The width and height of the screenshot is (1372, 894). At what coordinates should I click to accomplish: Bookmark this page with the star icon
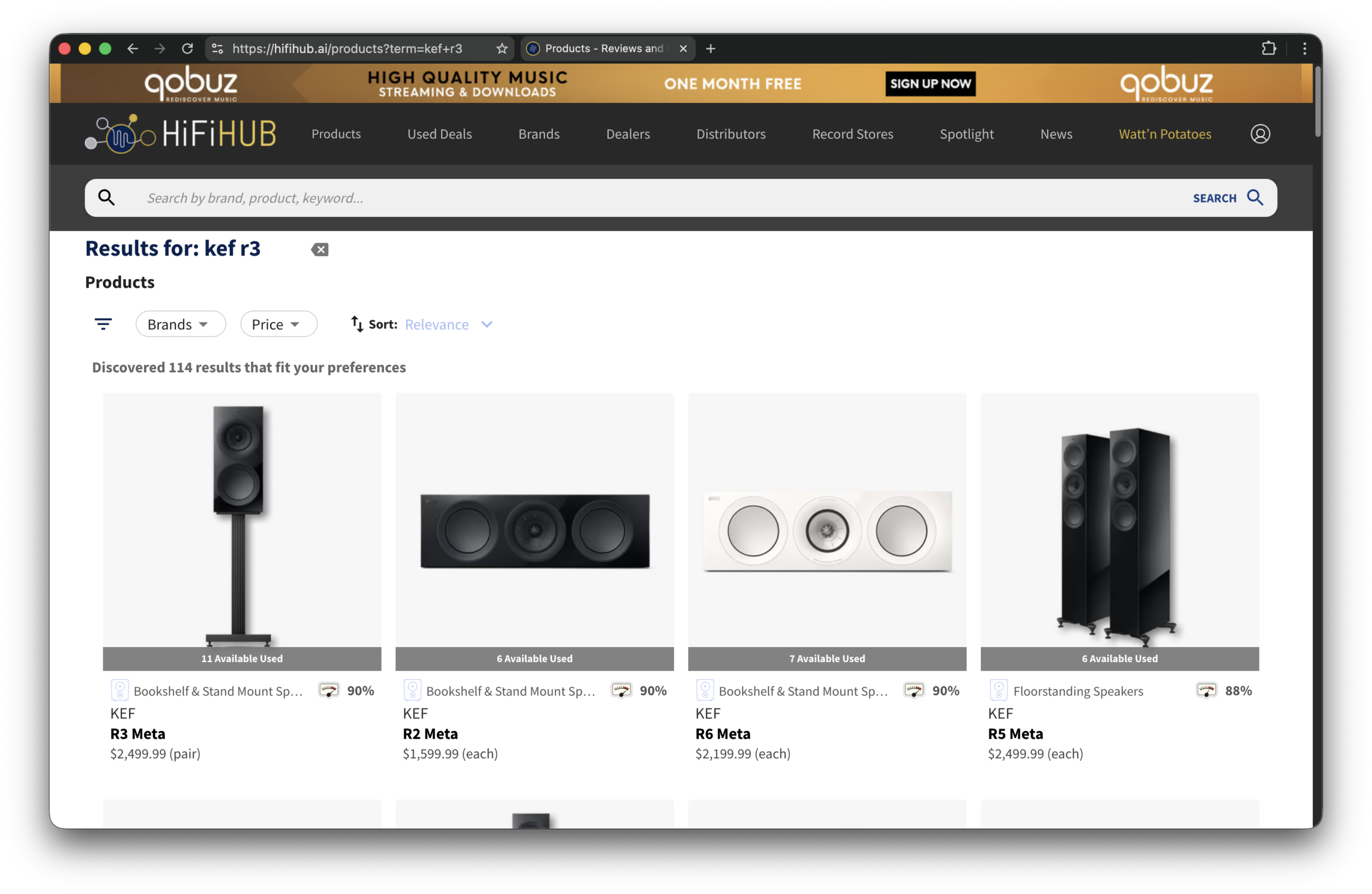(x=502, y=48)
